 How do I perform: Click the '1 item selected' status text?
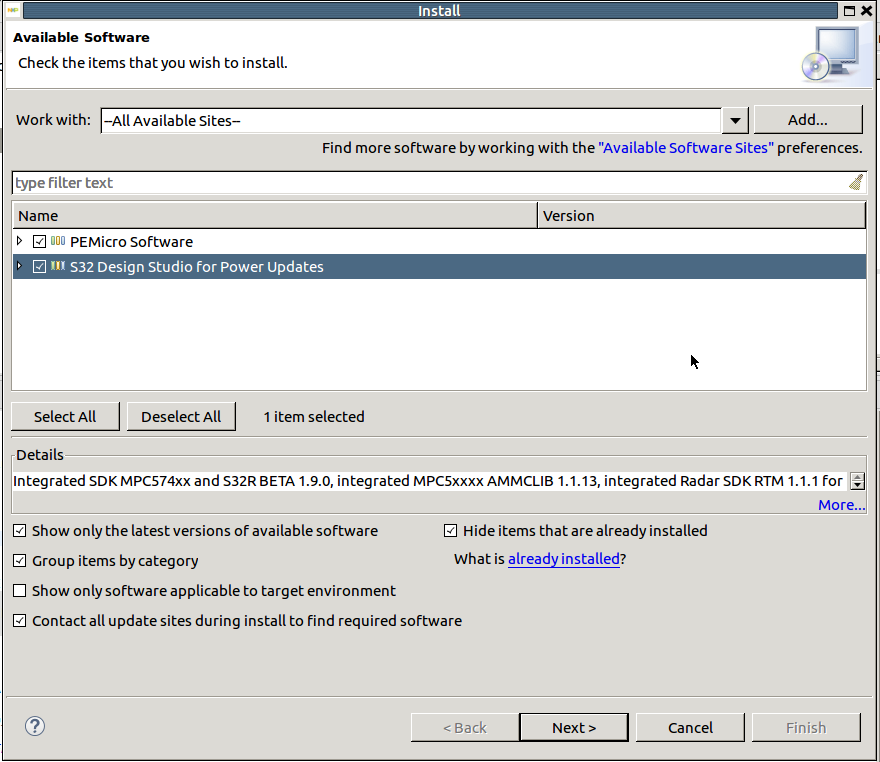[x=314, y=417]
